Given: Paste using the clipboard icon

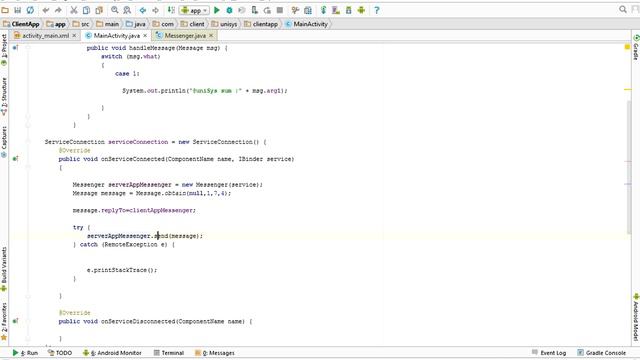Looking at the screenshot, I should [x=99, y=10].
